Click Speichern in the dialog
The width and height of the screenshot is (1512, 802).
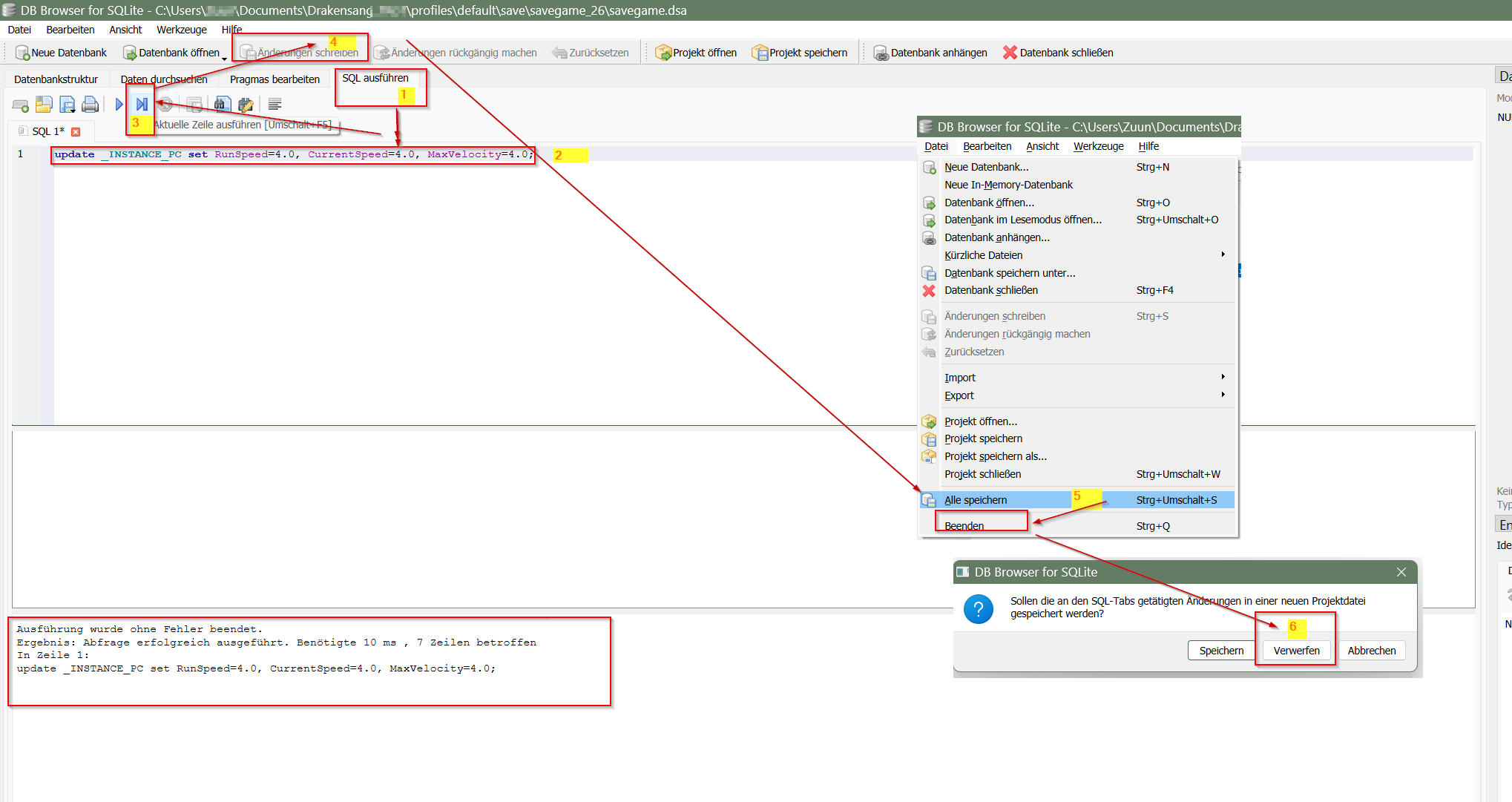(1221, 651)
